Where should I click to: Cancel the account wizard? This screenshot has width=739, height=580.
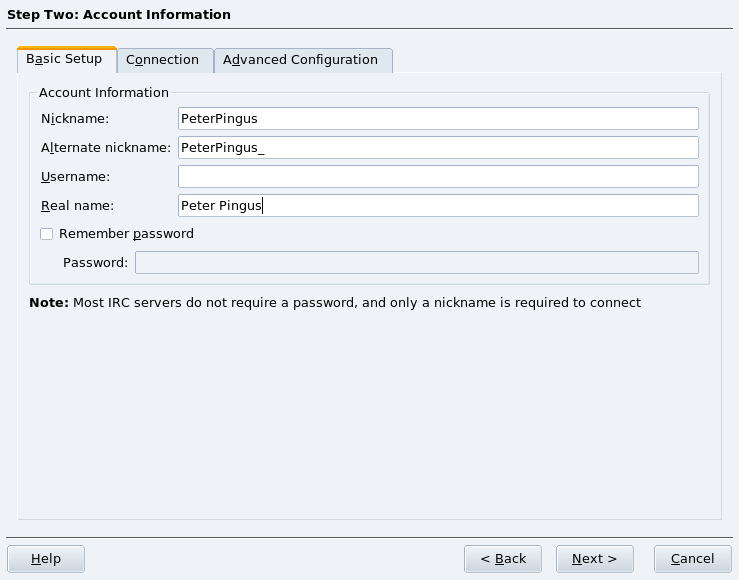click(x=693, y=559)
